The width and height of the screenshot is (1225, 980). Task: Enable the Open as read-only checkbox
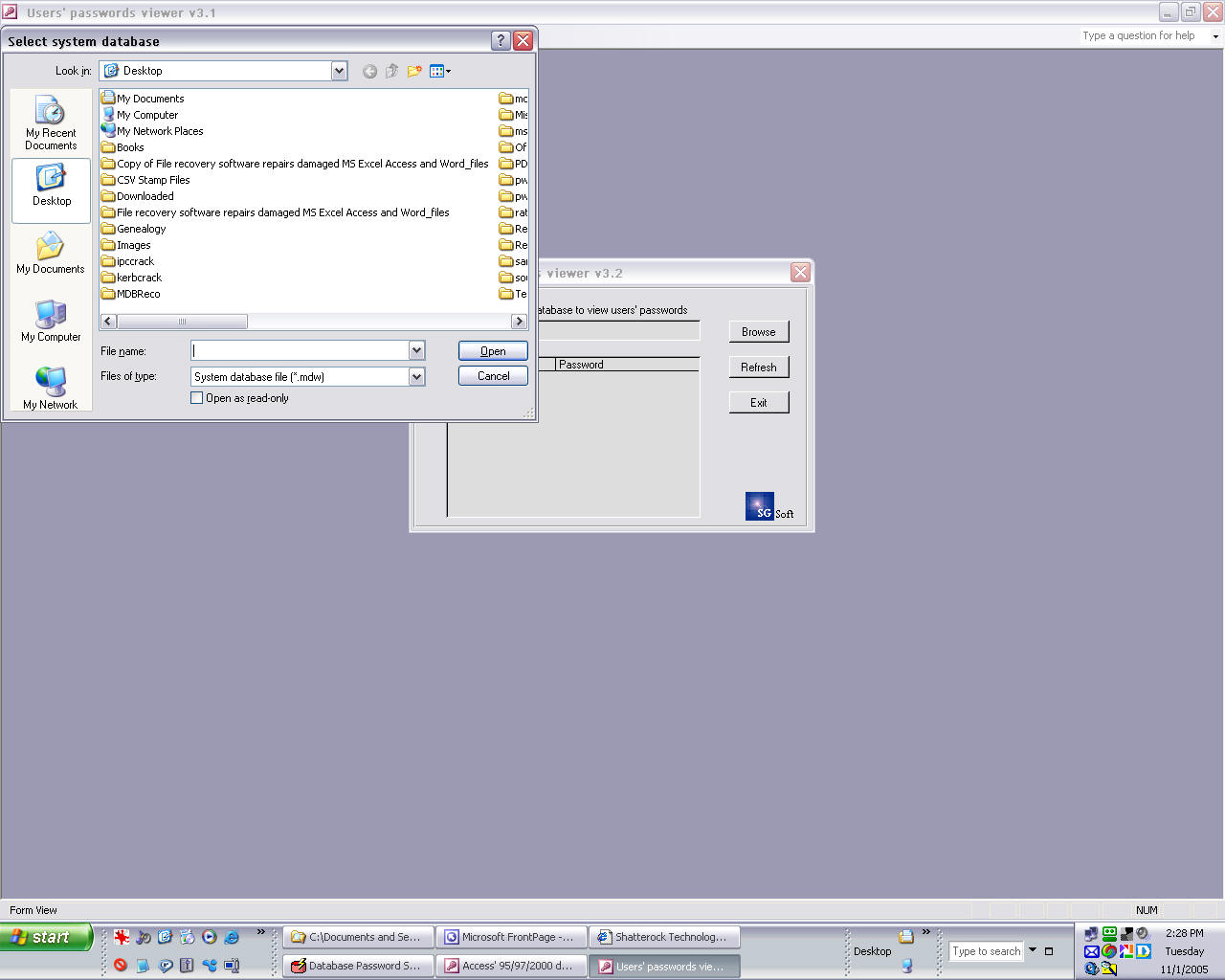coord(197,398)
